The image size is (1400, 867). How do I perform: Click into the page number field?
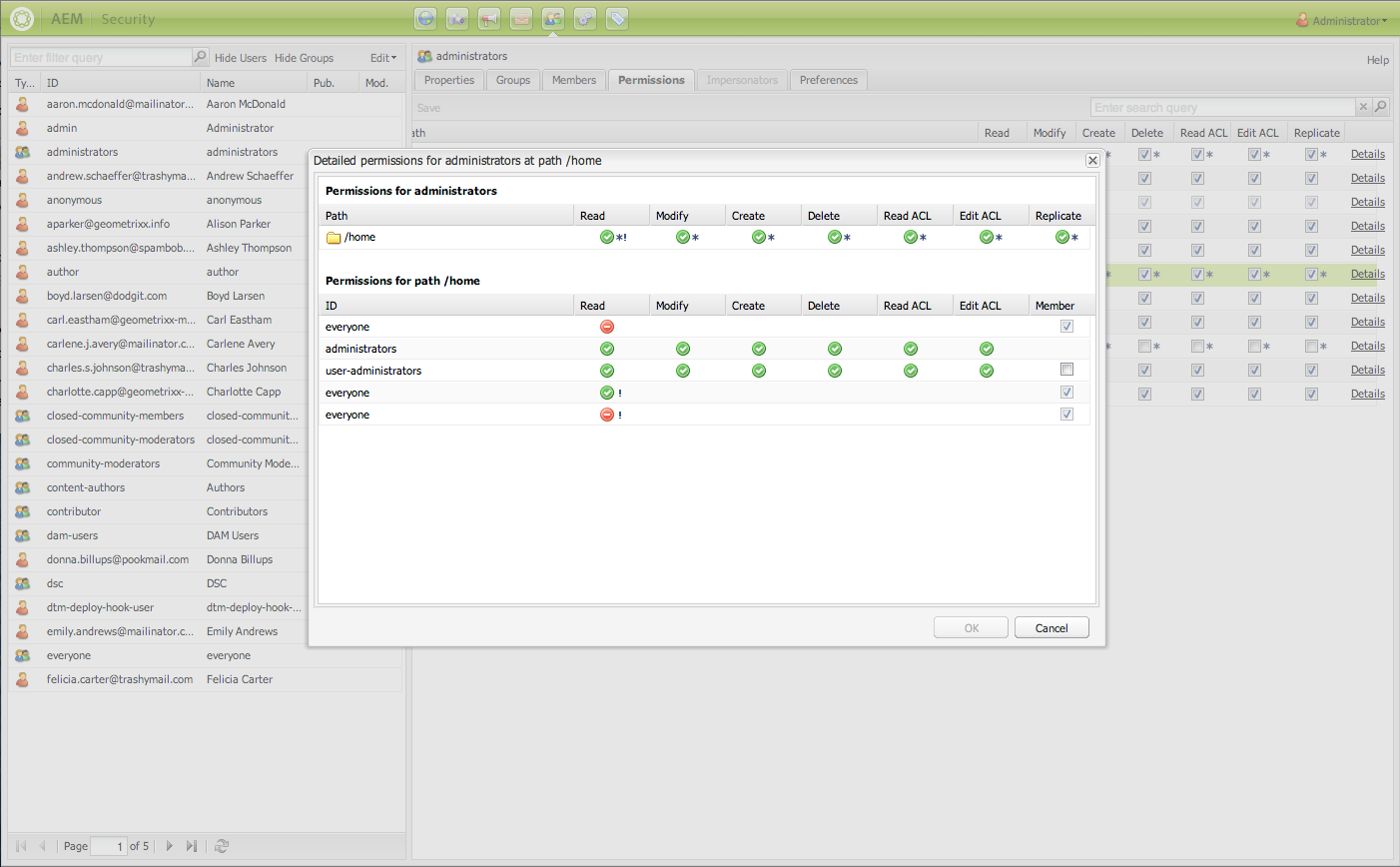[x=108, y=846]
